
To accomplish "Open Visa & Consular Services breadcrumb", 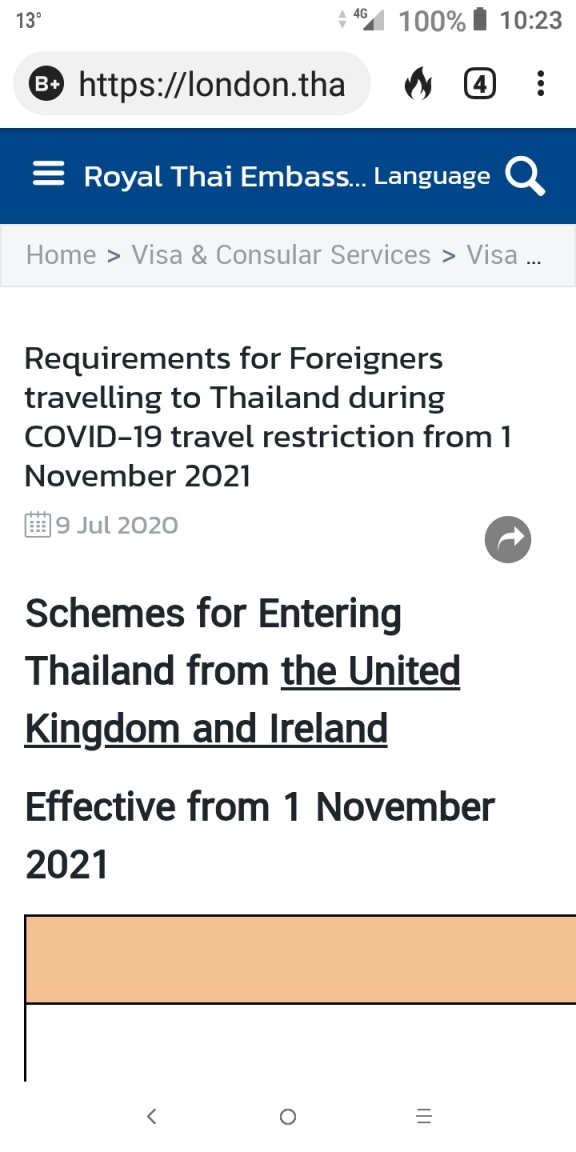I will (x=281, y=255).
